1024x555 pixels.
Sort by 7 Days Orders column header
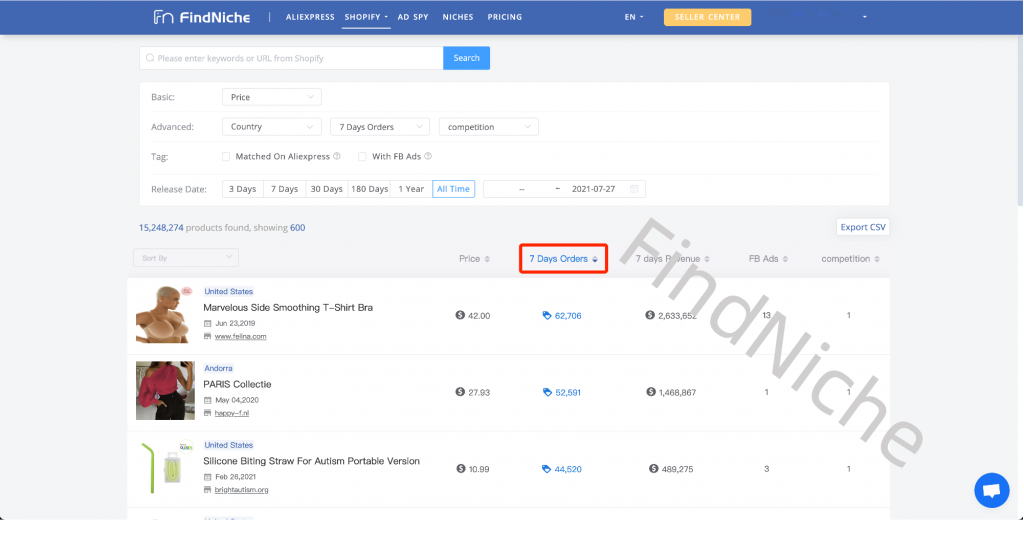[x=563, y=259]
